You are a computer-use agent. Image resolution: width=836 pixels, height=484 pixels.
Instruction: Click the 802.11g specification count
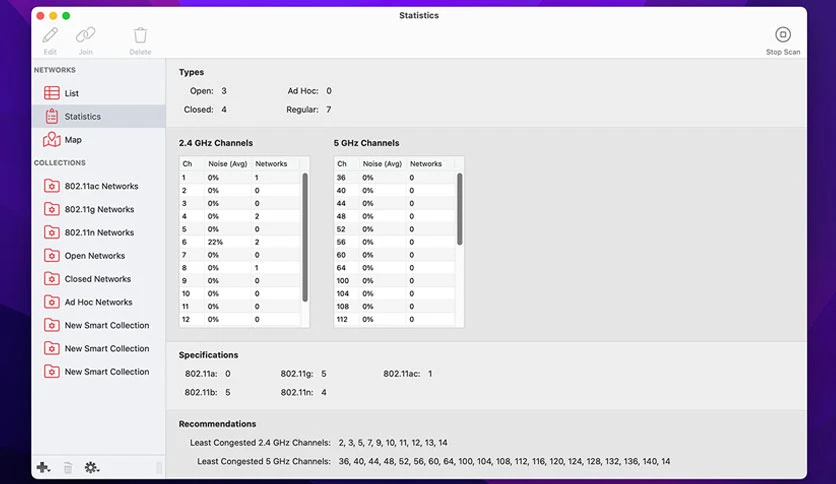[x=324, y=374]
